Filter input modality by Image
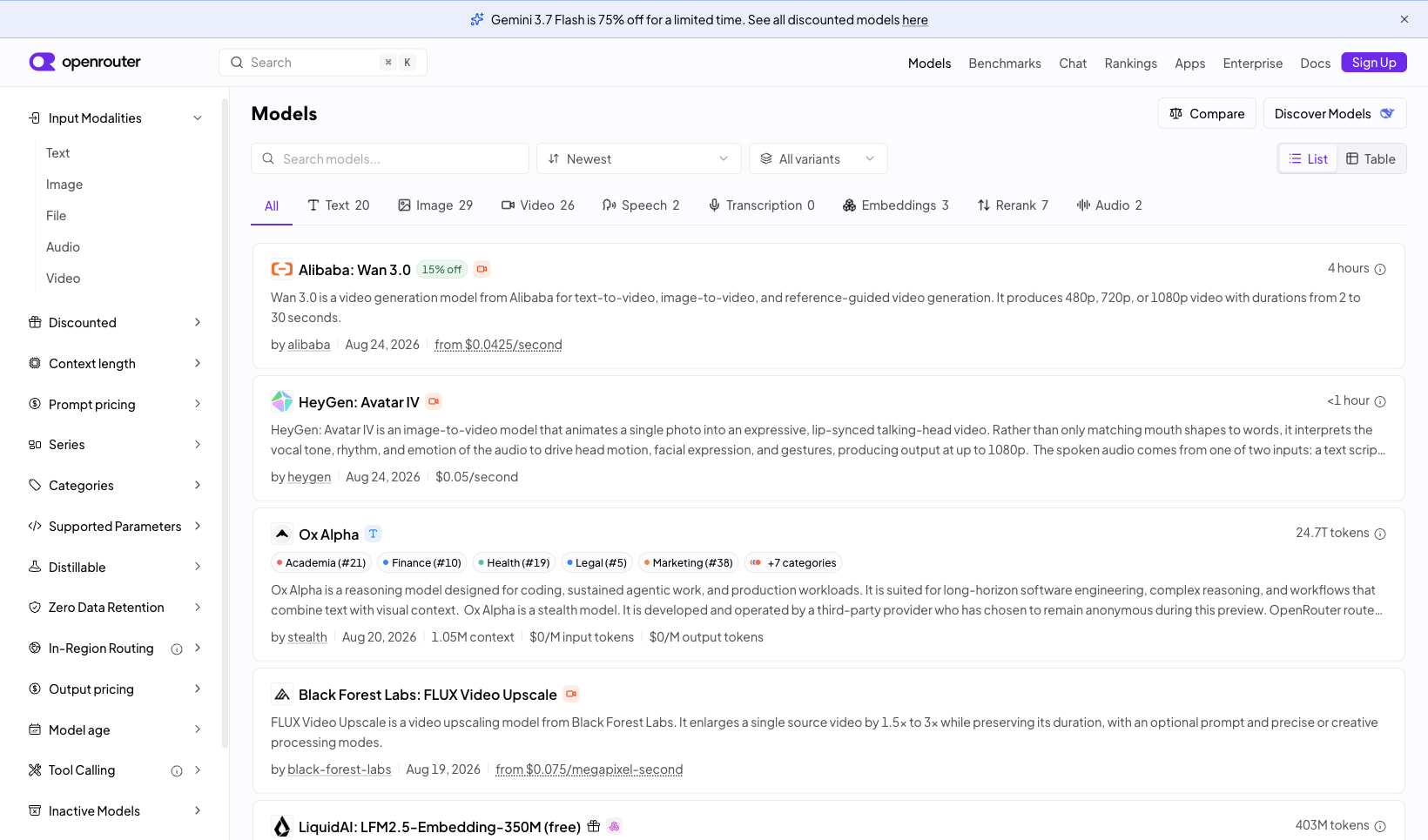Image resolution: width=1428 pixels, height=840 pixels. tap(64, 185)
